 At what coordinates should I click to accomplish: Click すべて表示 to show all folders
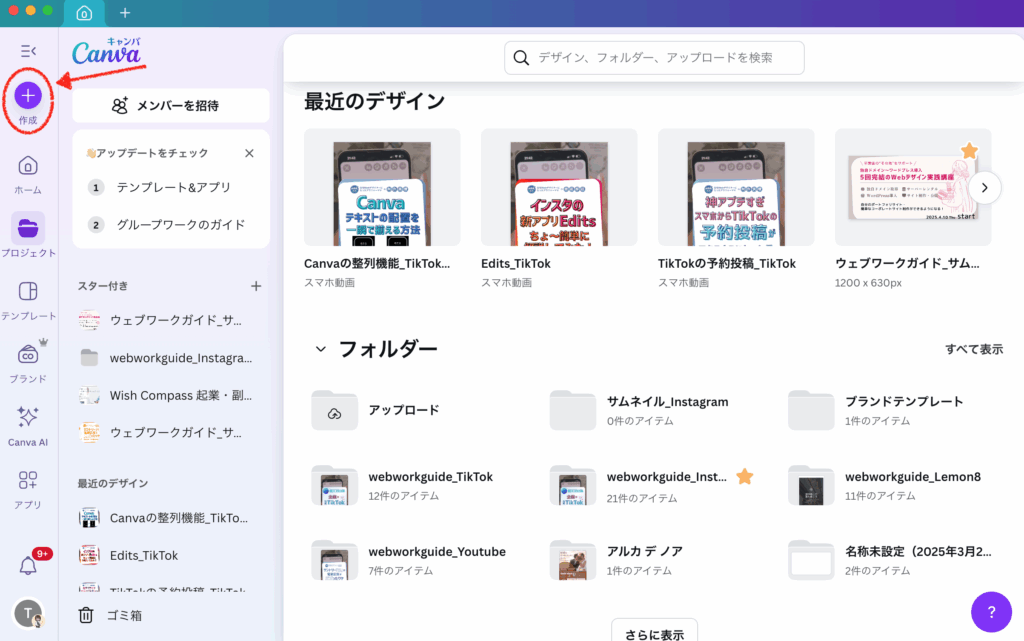tap(974, 349)
